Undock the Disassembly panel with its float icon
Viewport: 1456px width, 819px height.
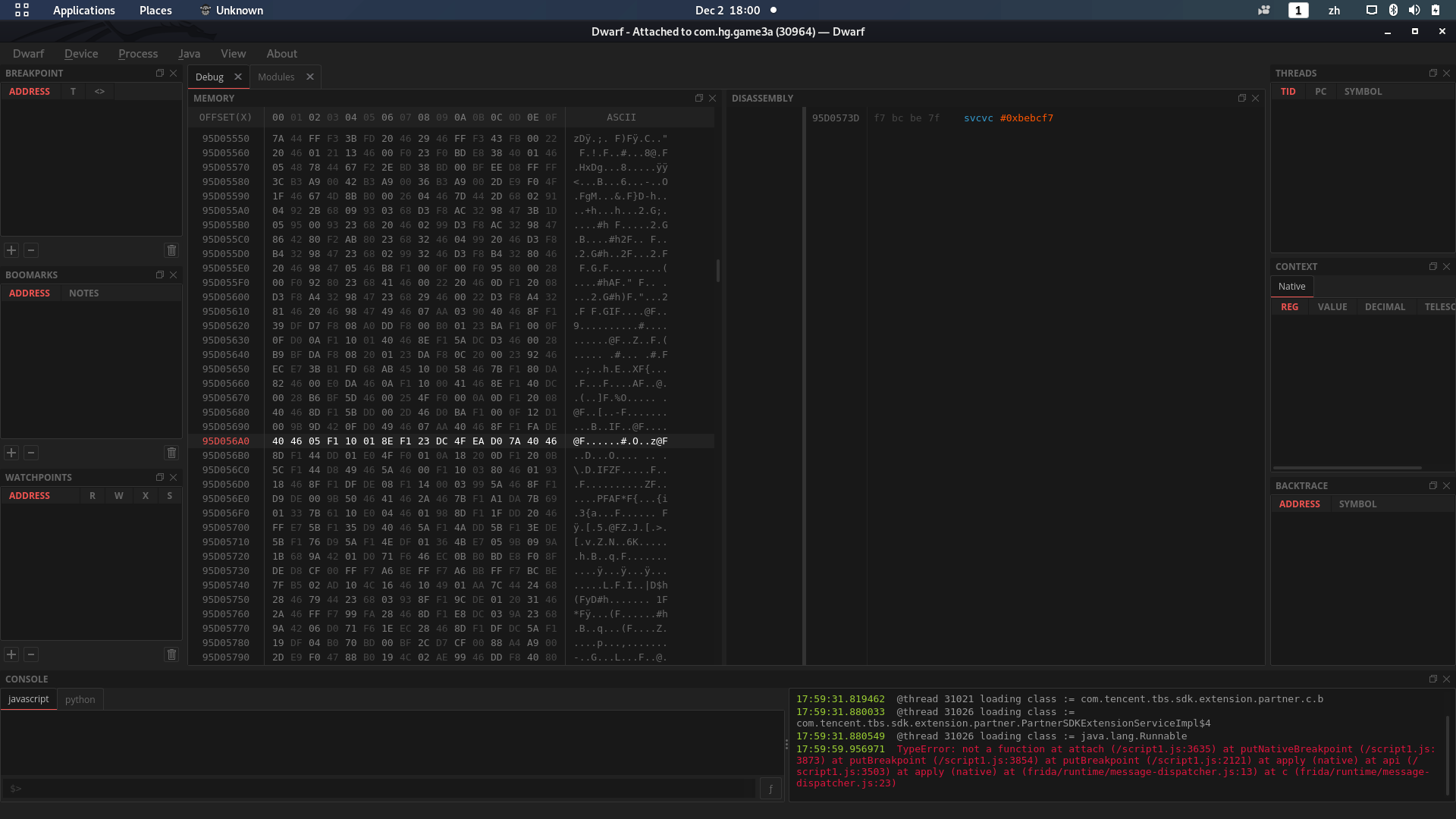pyautogui.click(x=1241, y=98)
